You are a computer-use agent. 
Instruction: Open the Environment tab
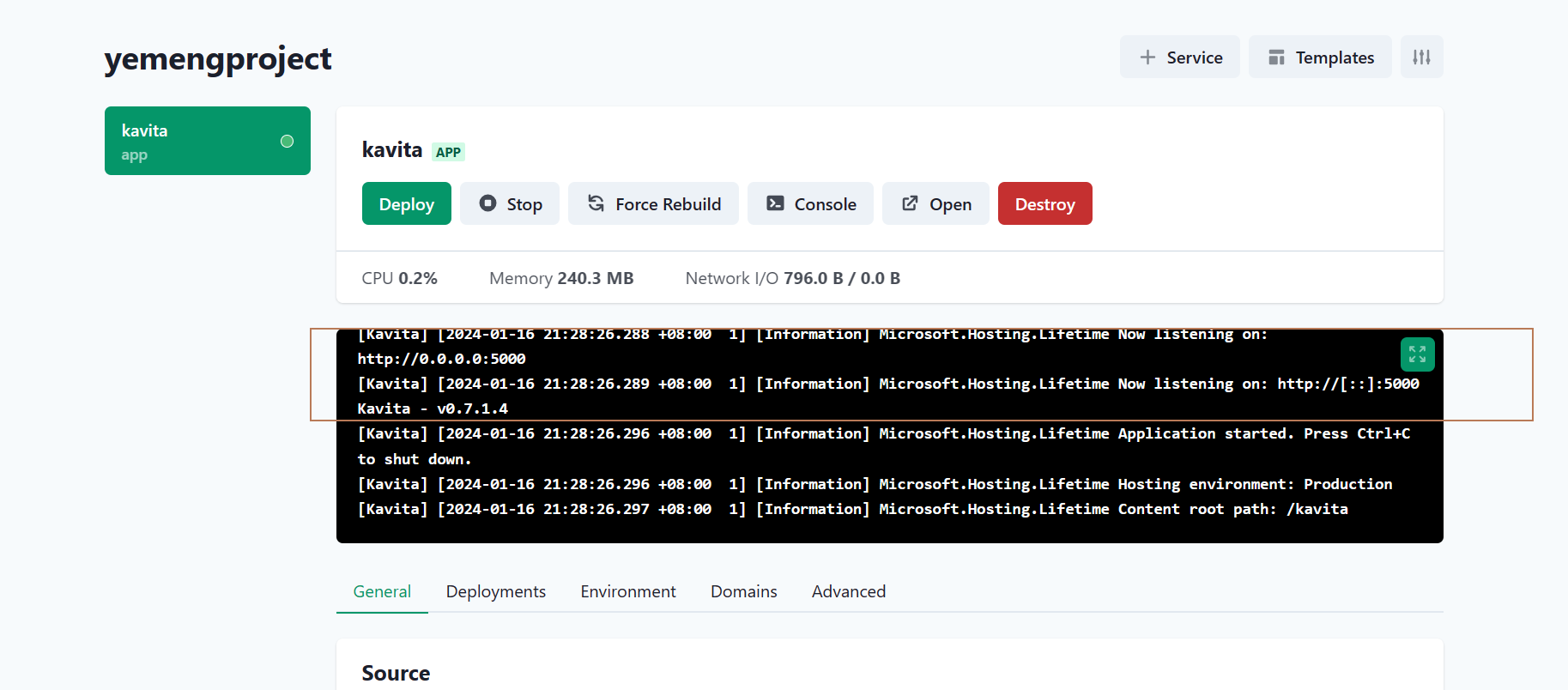pos(627,591)
